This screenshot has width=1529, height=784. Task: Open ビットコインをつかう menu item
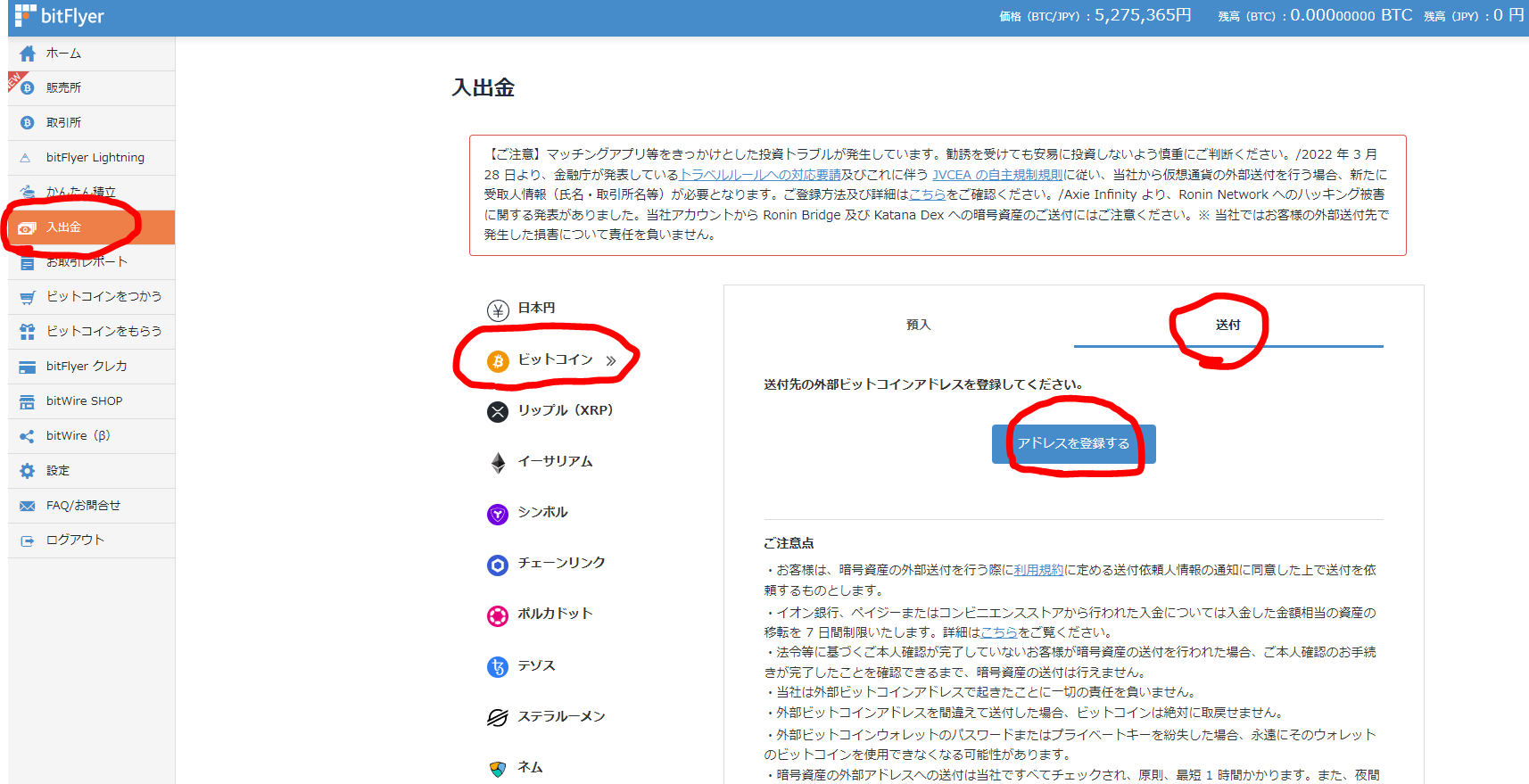coord(91,297)
